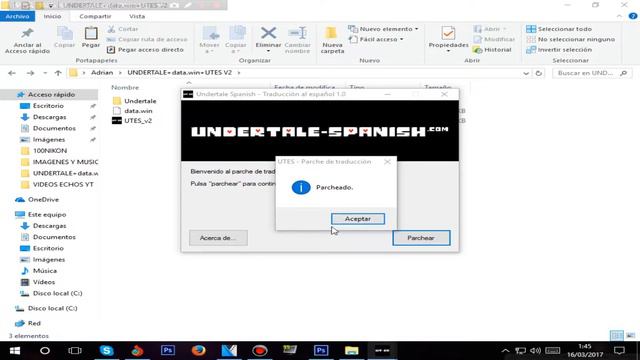The height and width of the screenshot is (360, 640).
Task: Click the Modificar ribbon option
Action: 494,39
